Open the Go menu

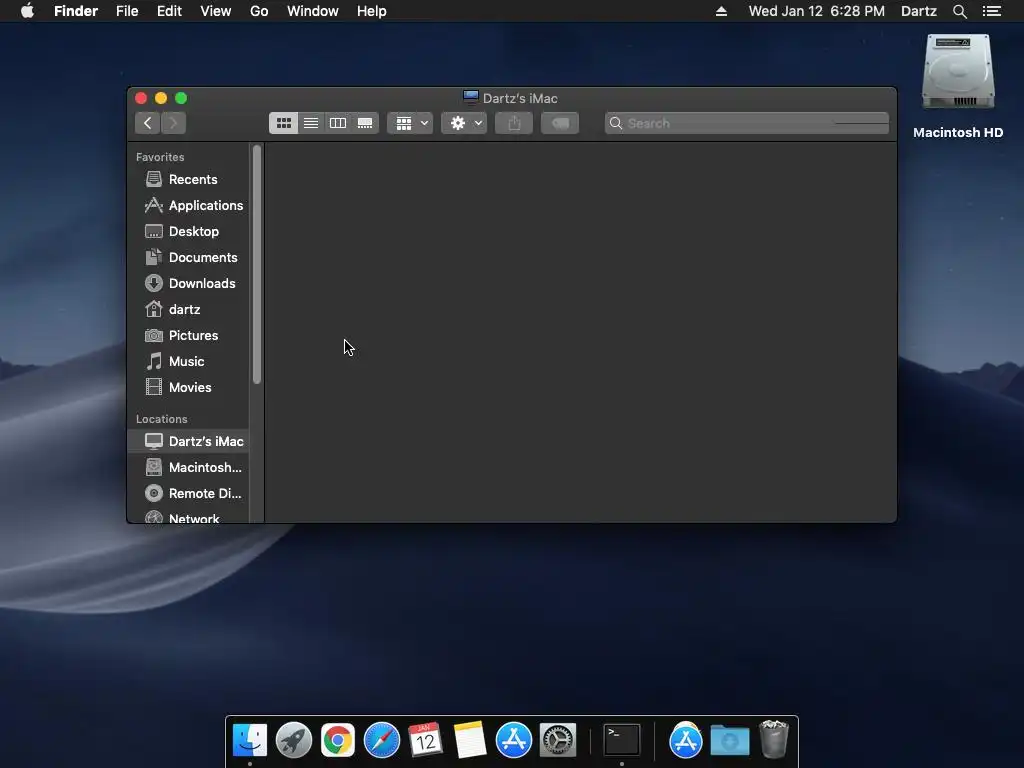point(259,11)
